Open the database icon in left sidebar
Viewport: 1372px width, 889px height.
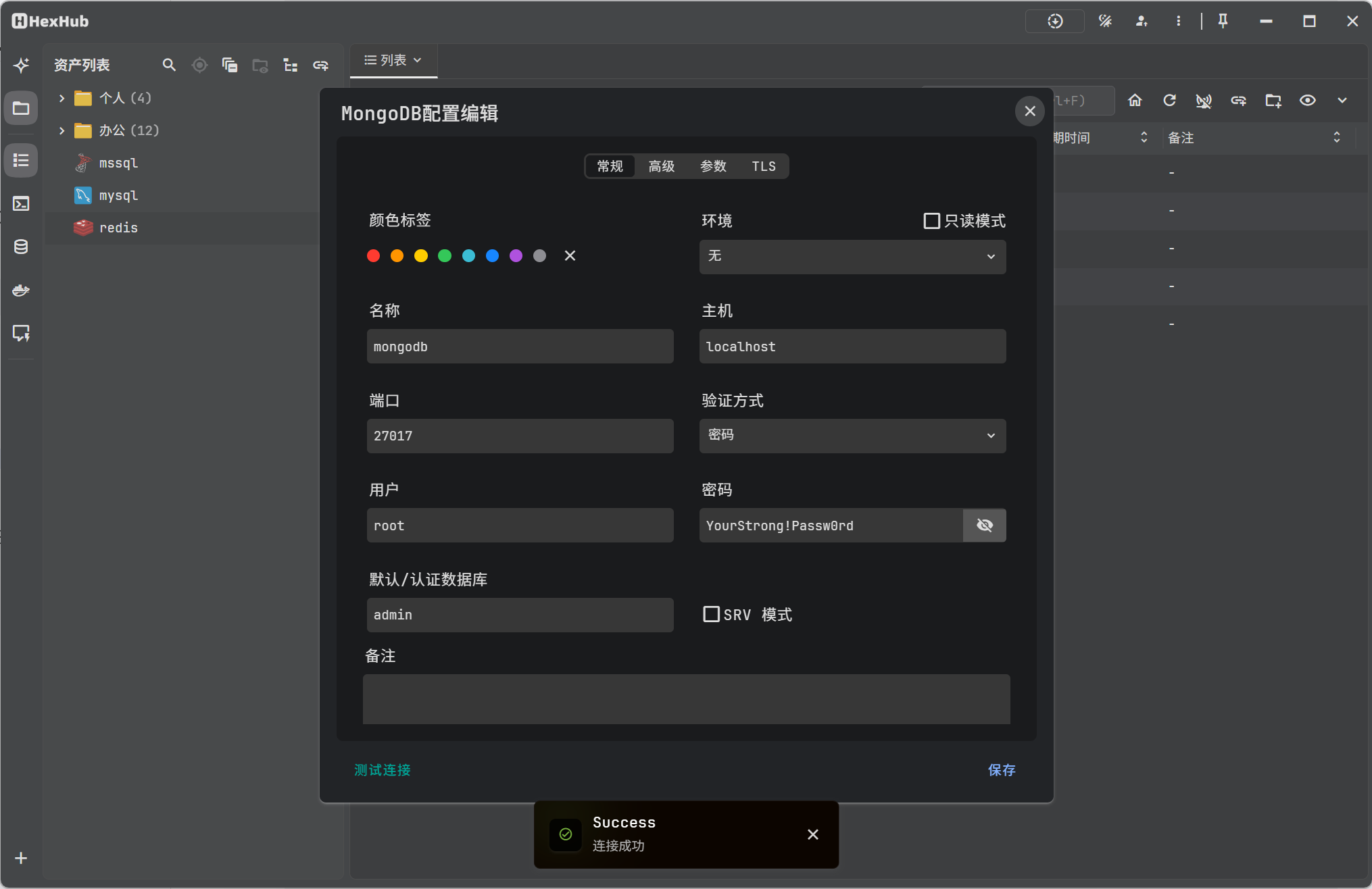coord(21,247)
